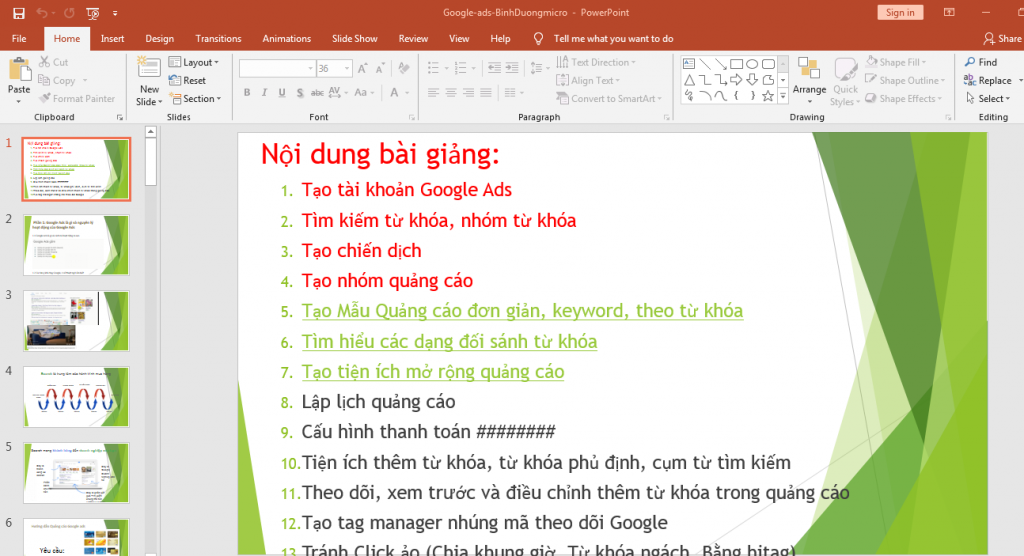Click slide panel scrollbar up arrow

(151, 131)
